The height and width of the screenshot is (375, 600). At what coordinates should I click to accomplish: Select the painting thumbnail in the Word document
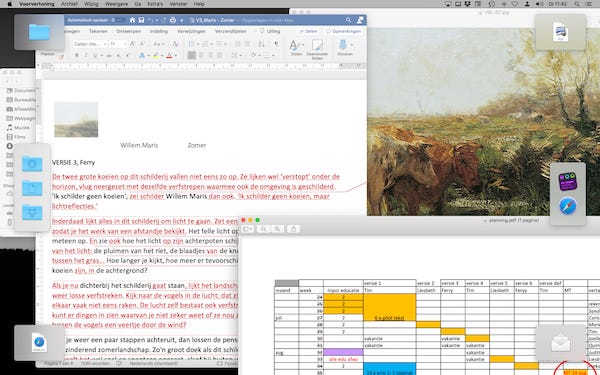tap(76, 119)
